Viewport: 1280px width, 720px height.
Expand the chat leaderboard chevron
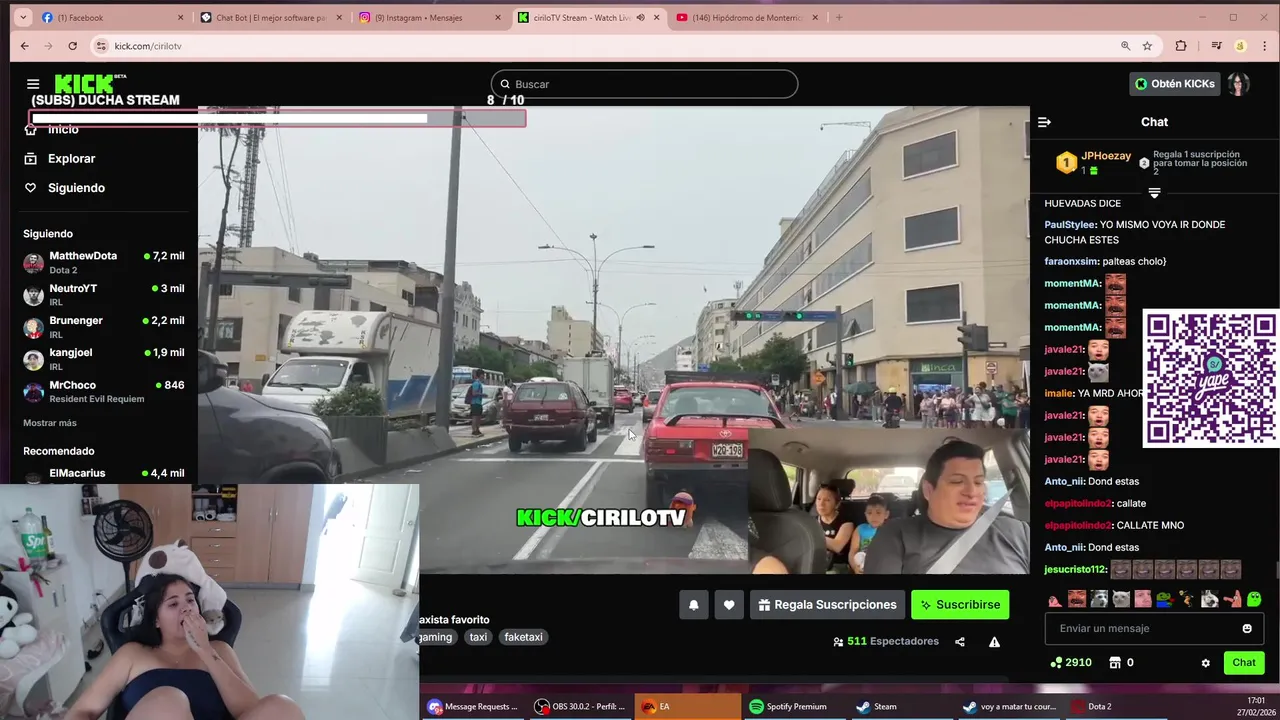click(x=1154, y=192)
